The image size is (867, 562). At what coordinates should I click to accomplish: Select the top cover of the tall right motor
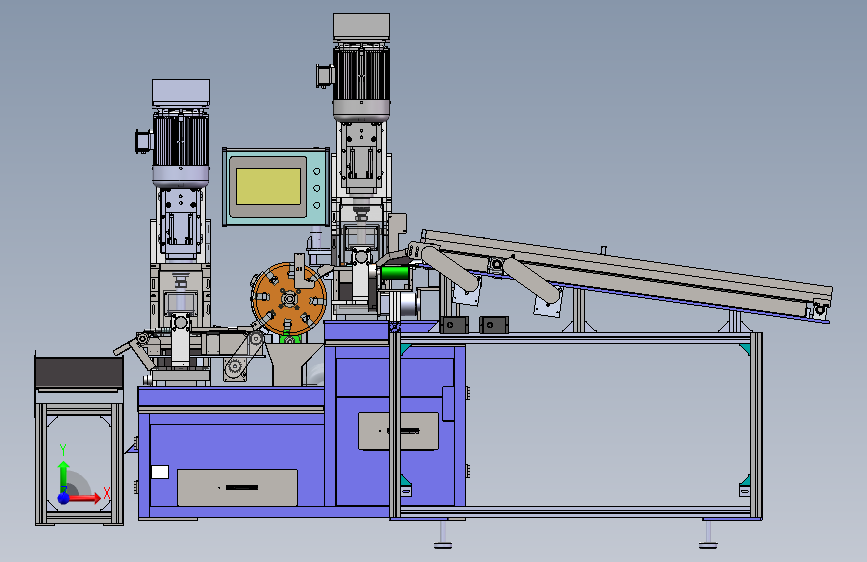click(x=361, y=27)
